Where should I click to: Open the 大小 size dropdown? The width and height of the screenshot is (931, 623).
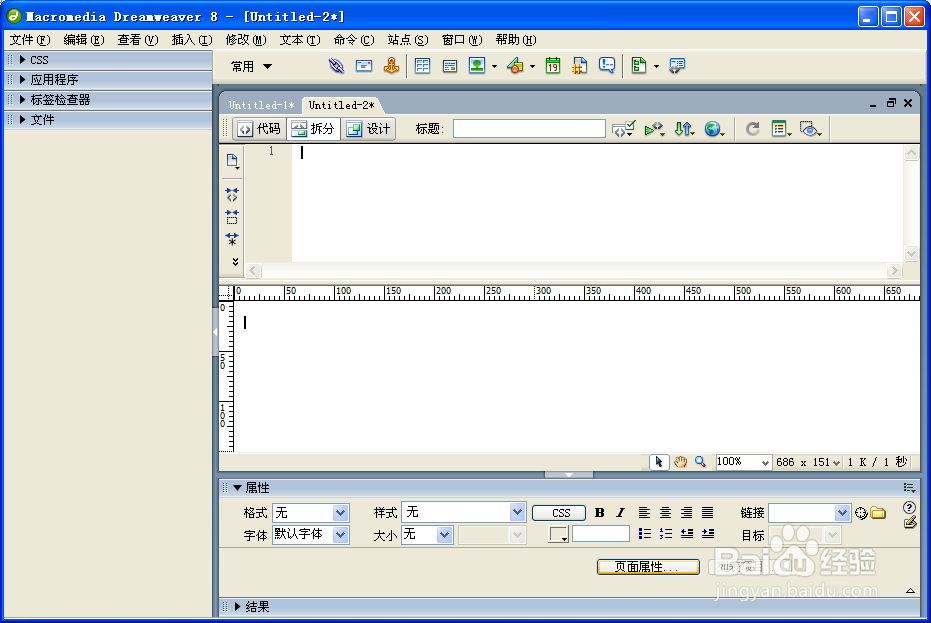pos(444,535)
